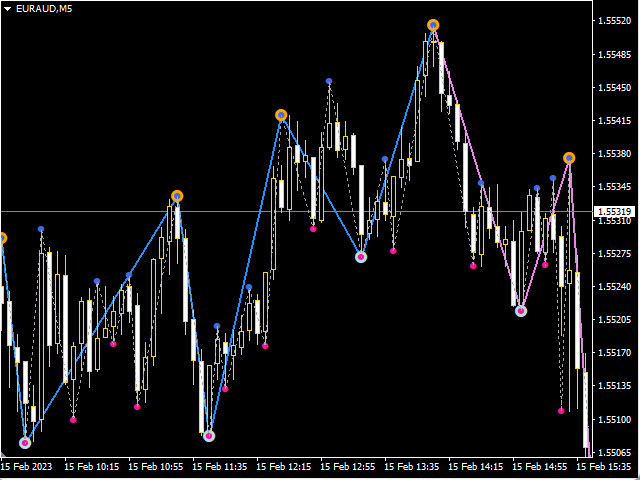The width and height of the screenshot is (640, 480).
Task: Click the 15 Feb 15:35 time label
Action: point(604,466)
